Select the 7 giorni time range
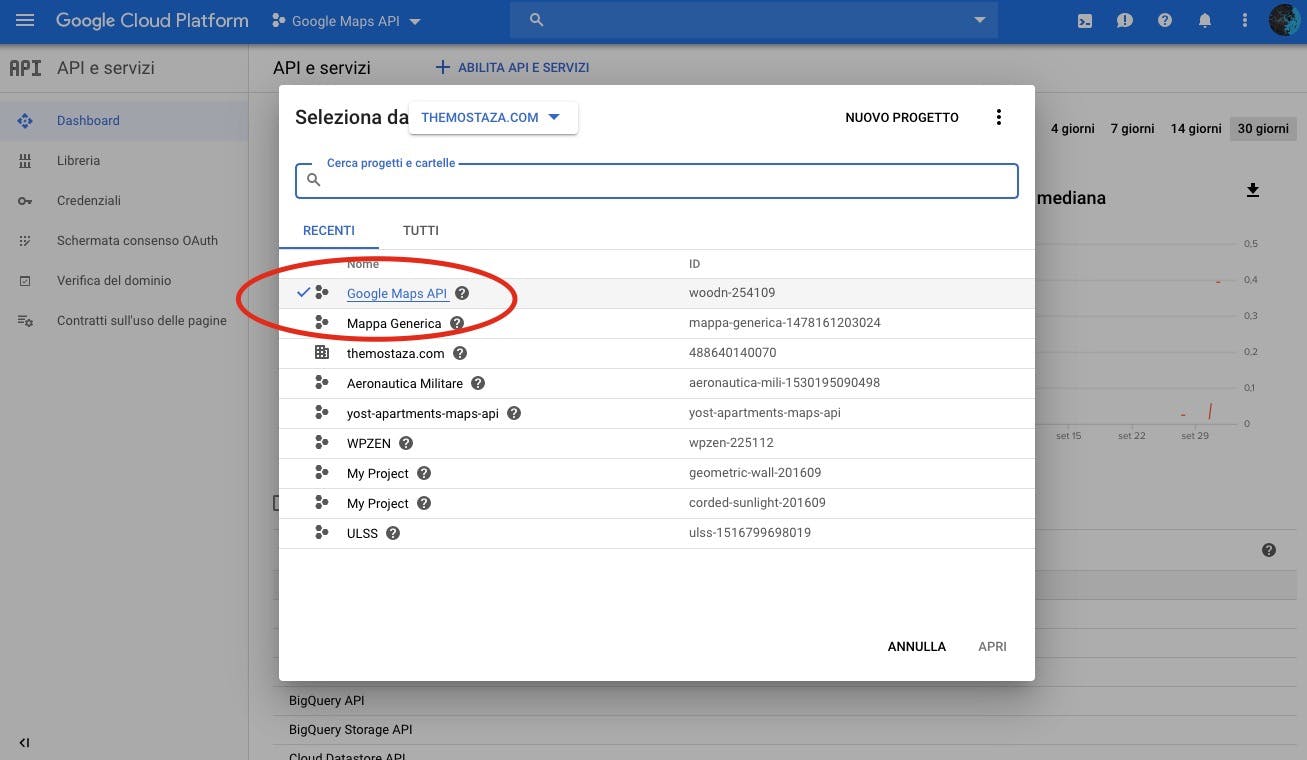 pyautogui.click(x=1131, y=128)
